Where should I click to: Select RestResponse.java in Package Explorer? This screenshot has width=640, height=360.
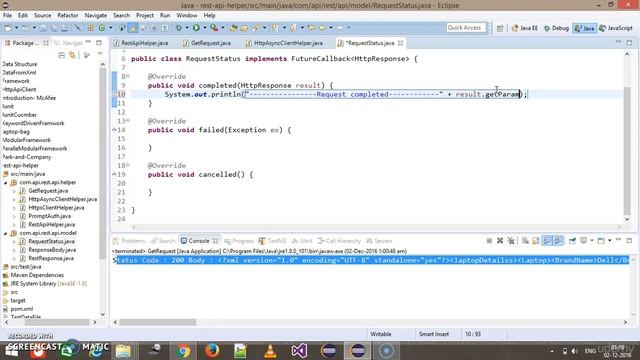(51, 258)
